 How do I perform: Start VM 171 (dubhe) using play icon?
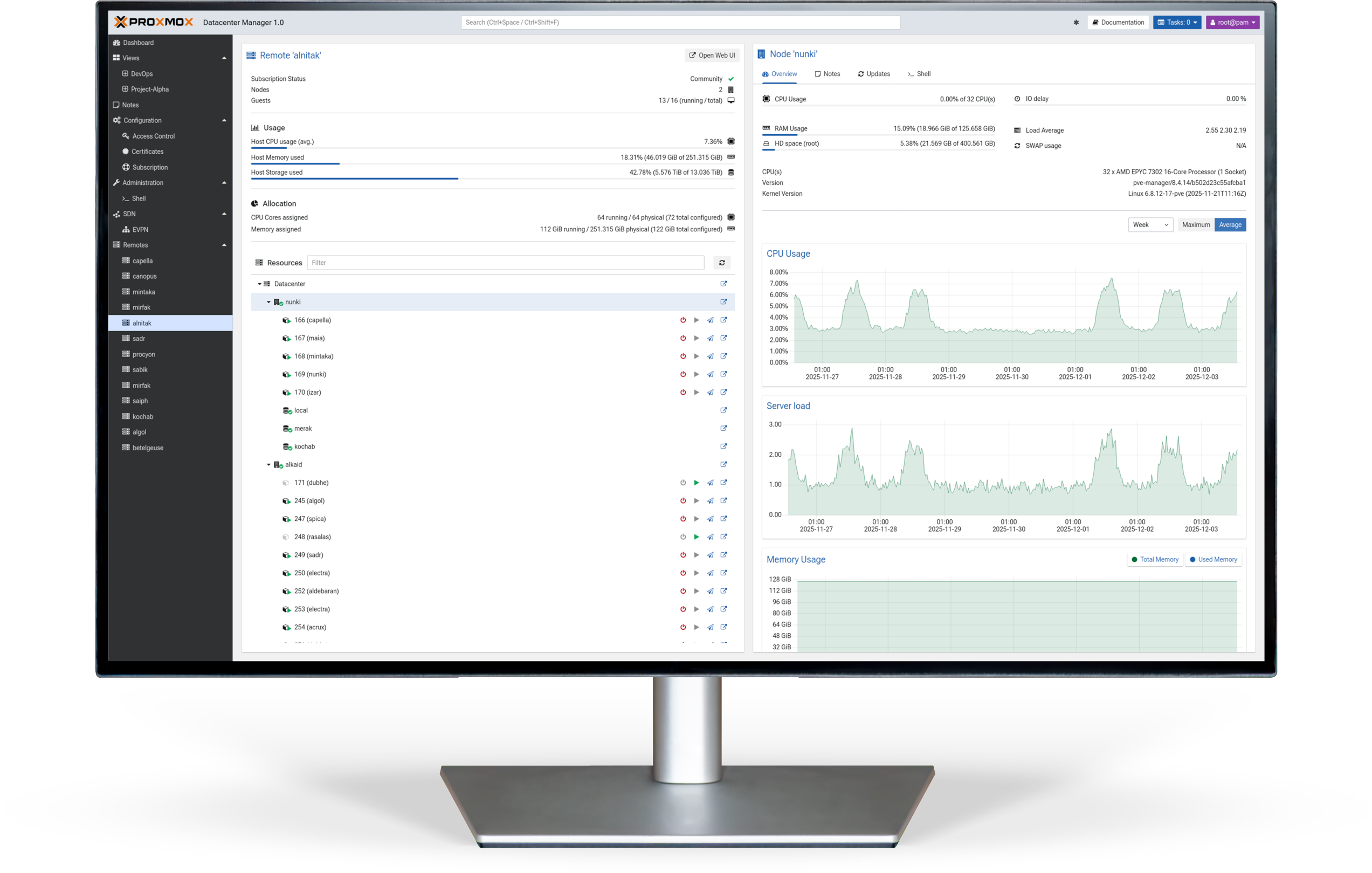click(x=697, y=482)
